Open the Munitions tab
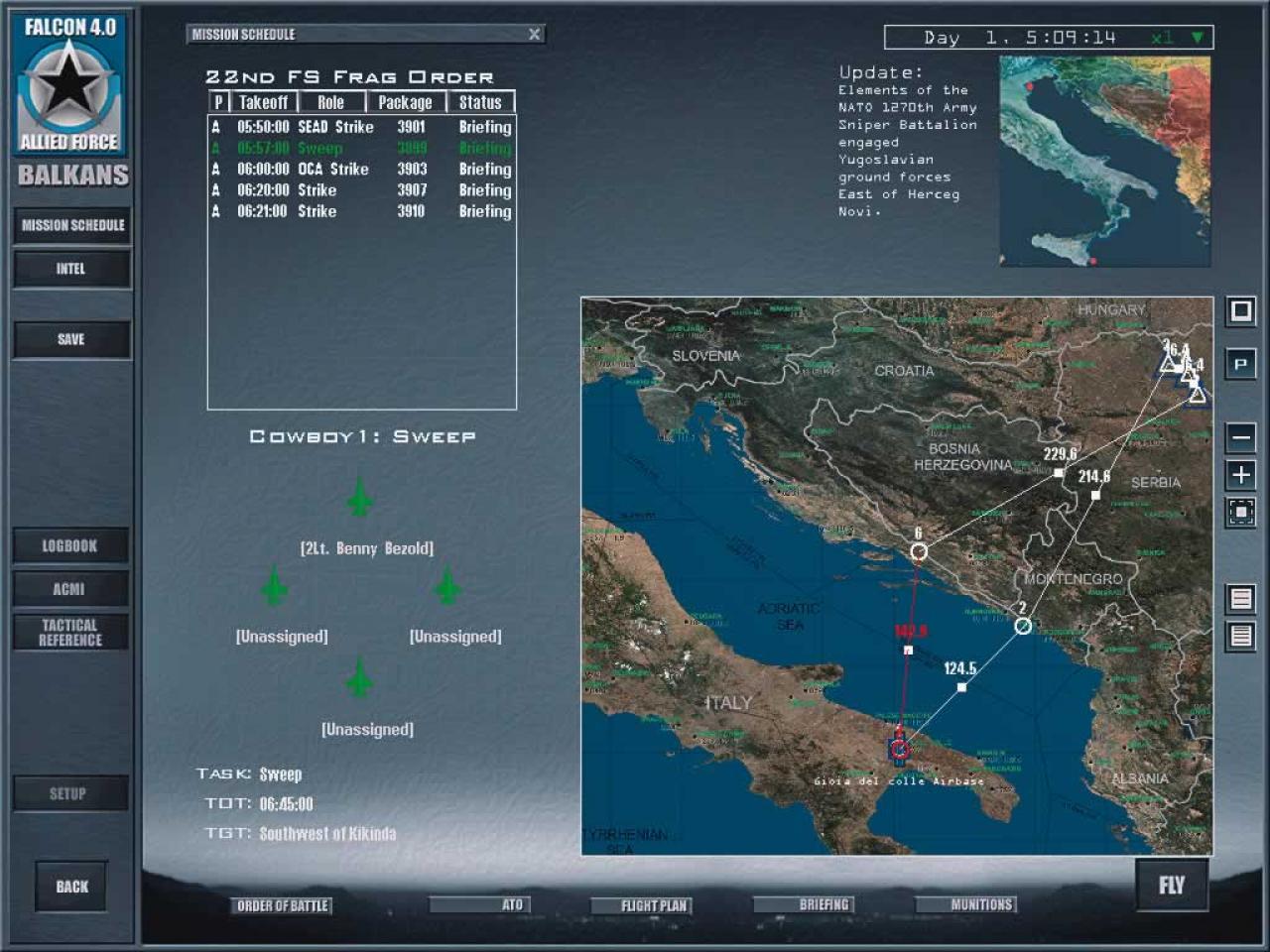 966,904
